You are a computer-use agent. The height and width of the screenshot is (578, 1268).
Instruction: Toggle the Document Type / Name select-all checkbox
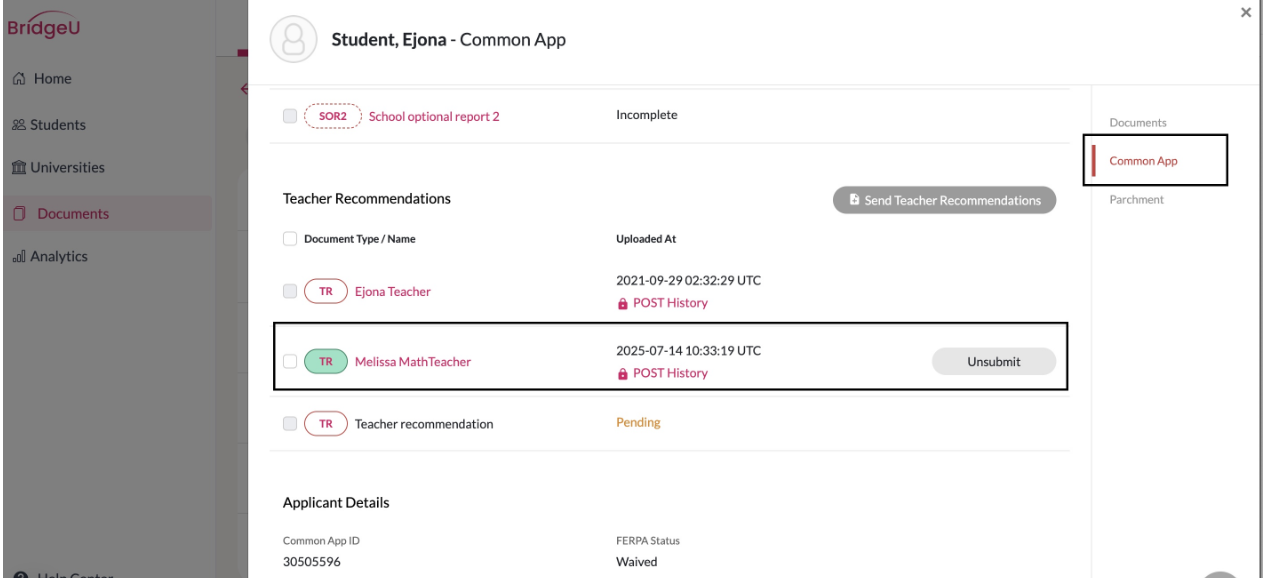290,239
